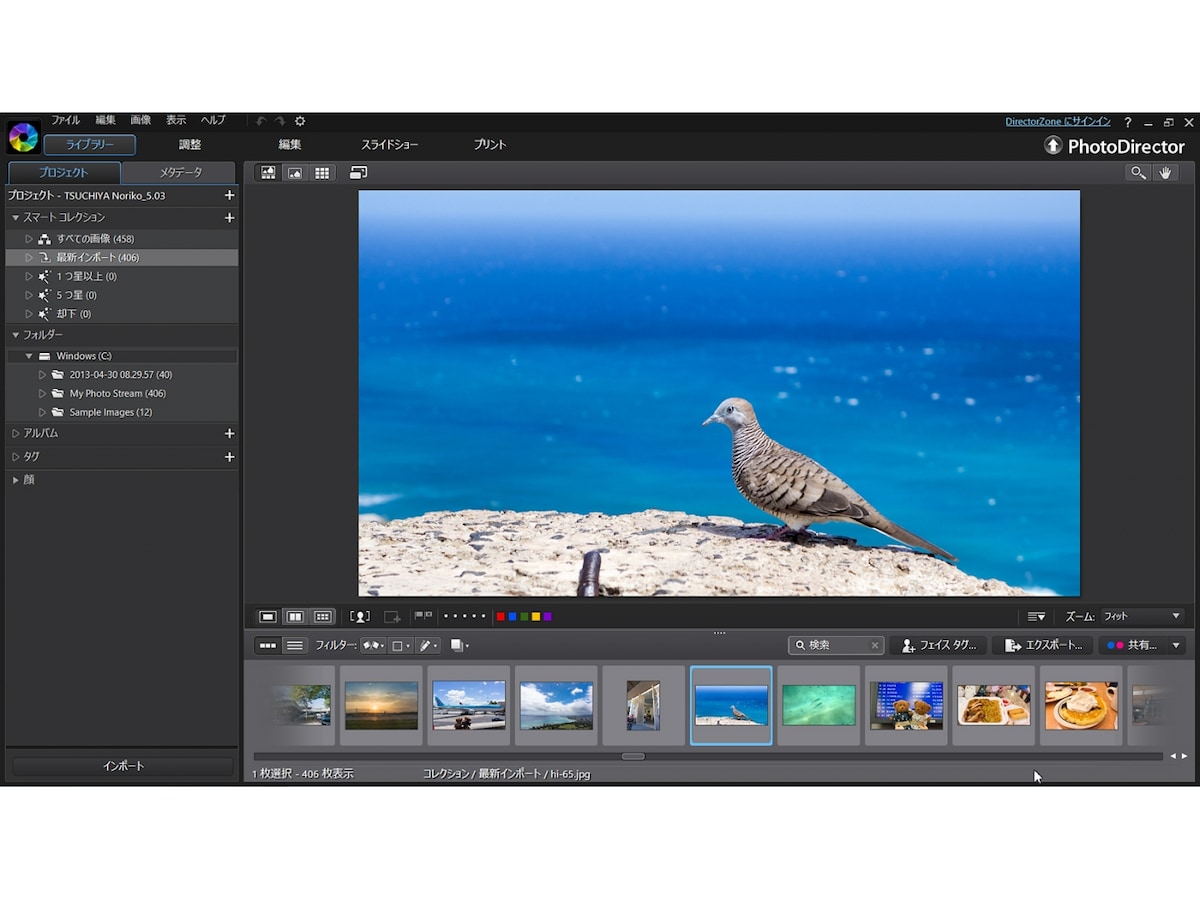Apply the red color label
1200x900 pixels.
coord(501,617)
